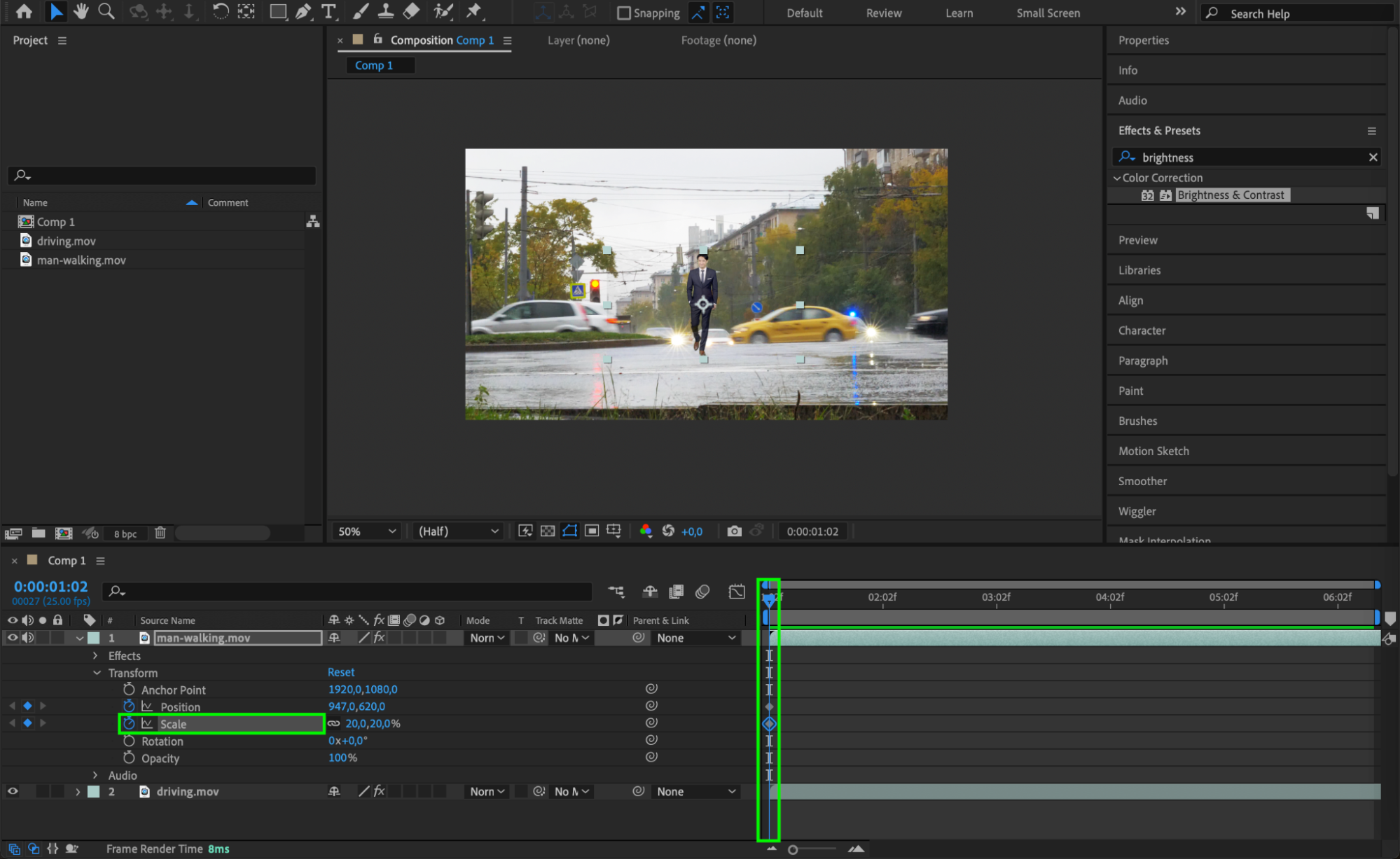Image resolution: width=1400 pixels, height=859 pixels.
Task: Open the Footage (none) tab
Action: [x=719, y=41]
